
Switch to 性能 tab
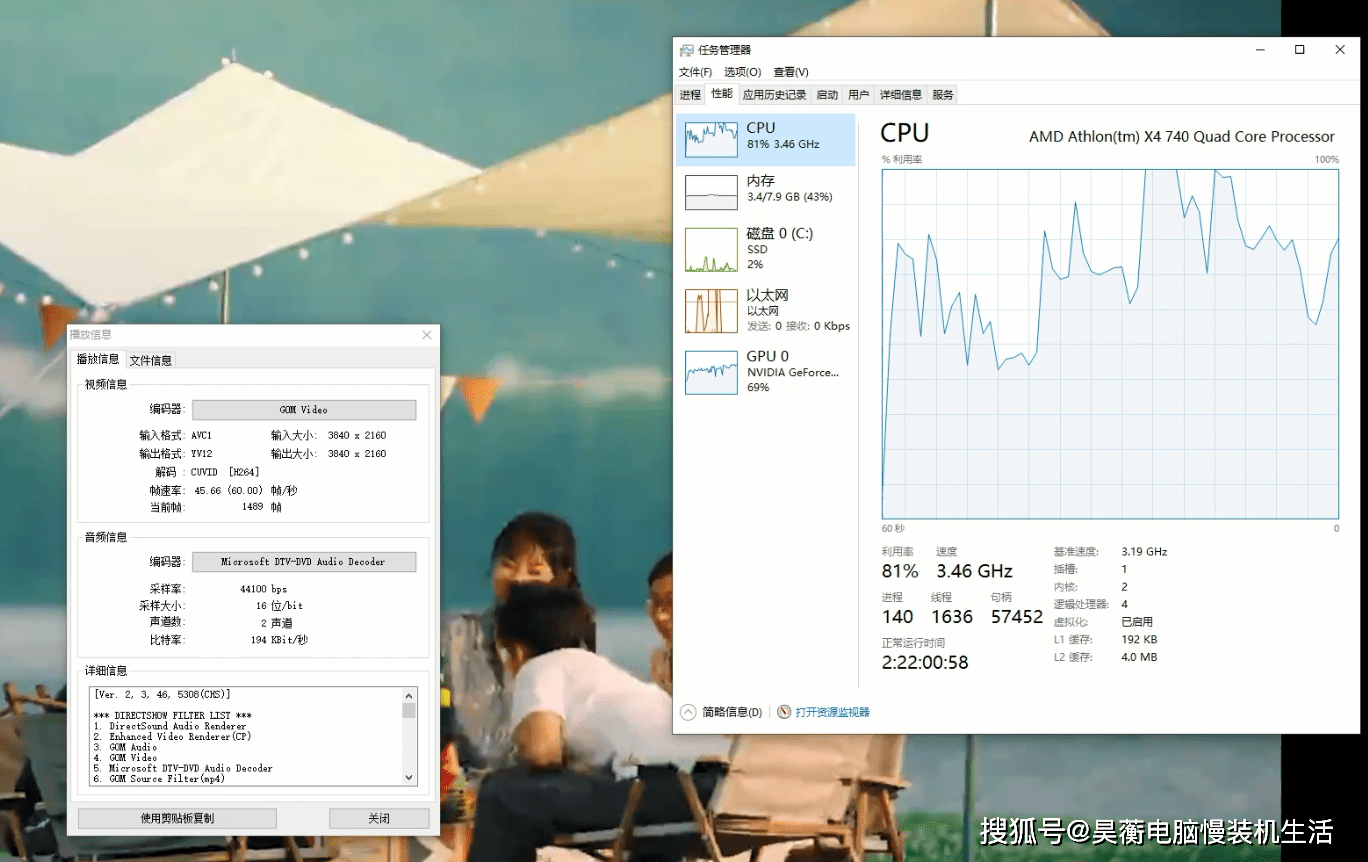point(722,94)
